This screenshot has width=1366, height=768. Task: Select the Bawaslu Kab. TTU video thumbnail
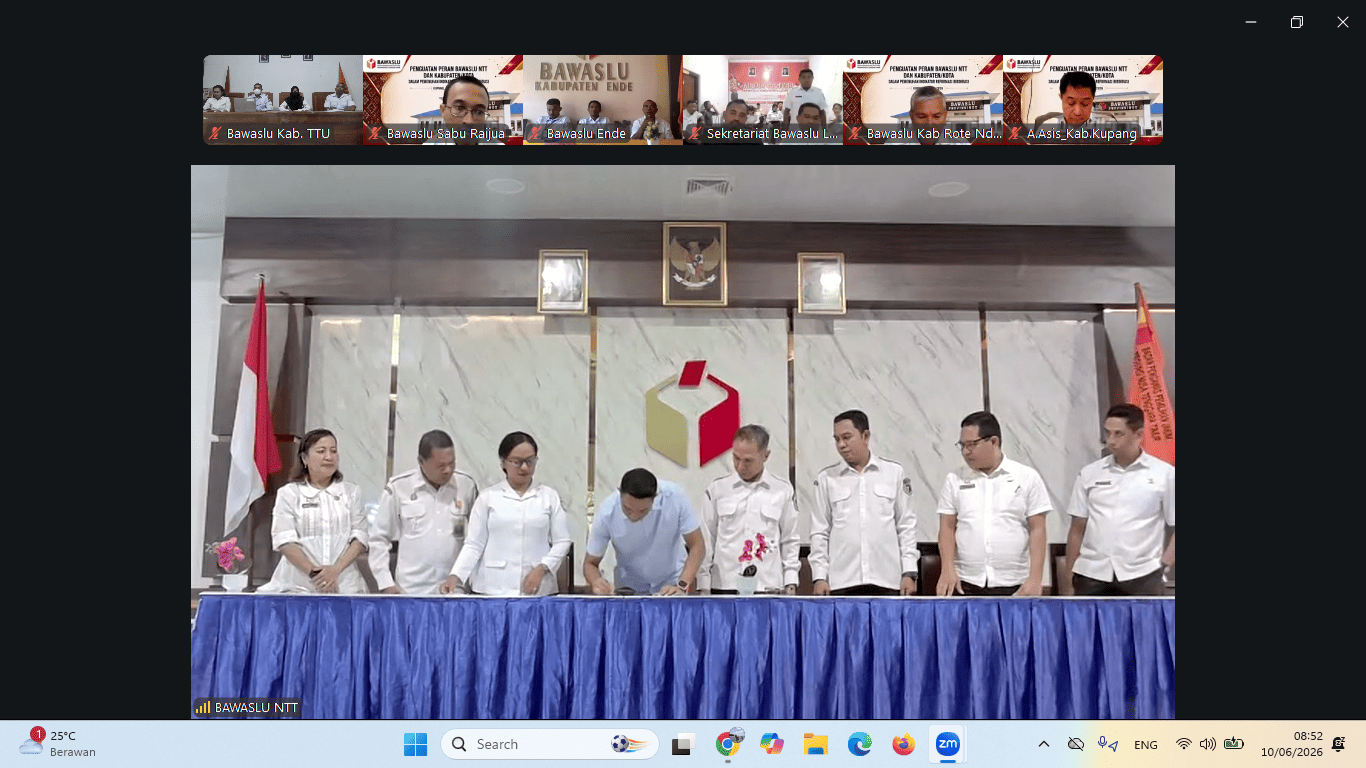(x=283, y=100)
